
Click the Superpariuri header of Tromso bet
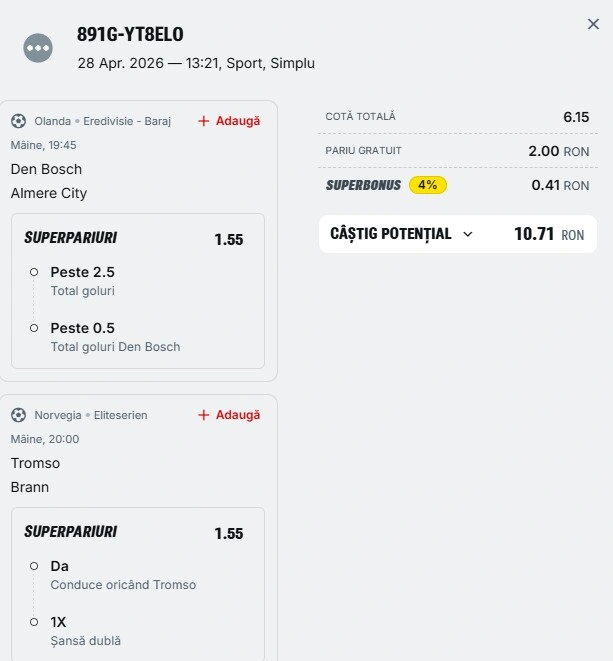71,532
